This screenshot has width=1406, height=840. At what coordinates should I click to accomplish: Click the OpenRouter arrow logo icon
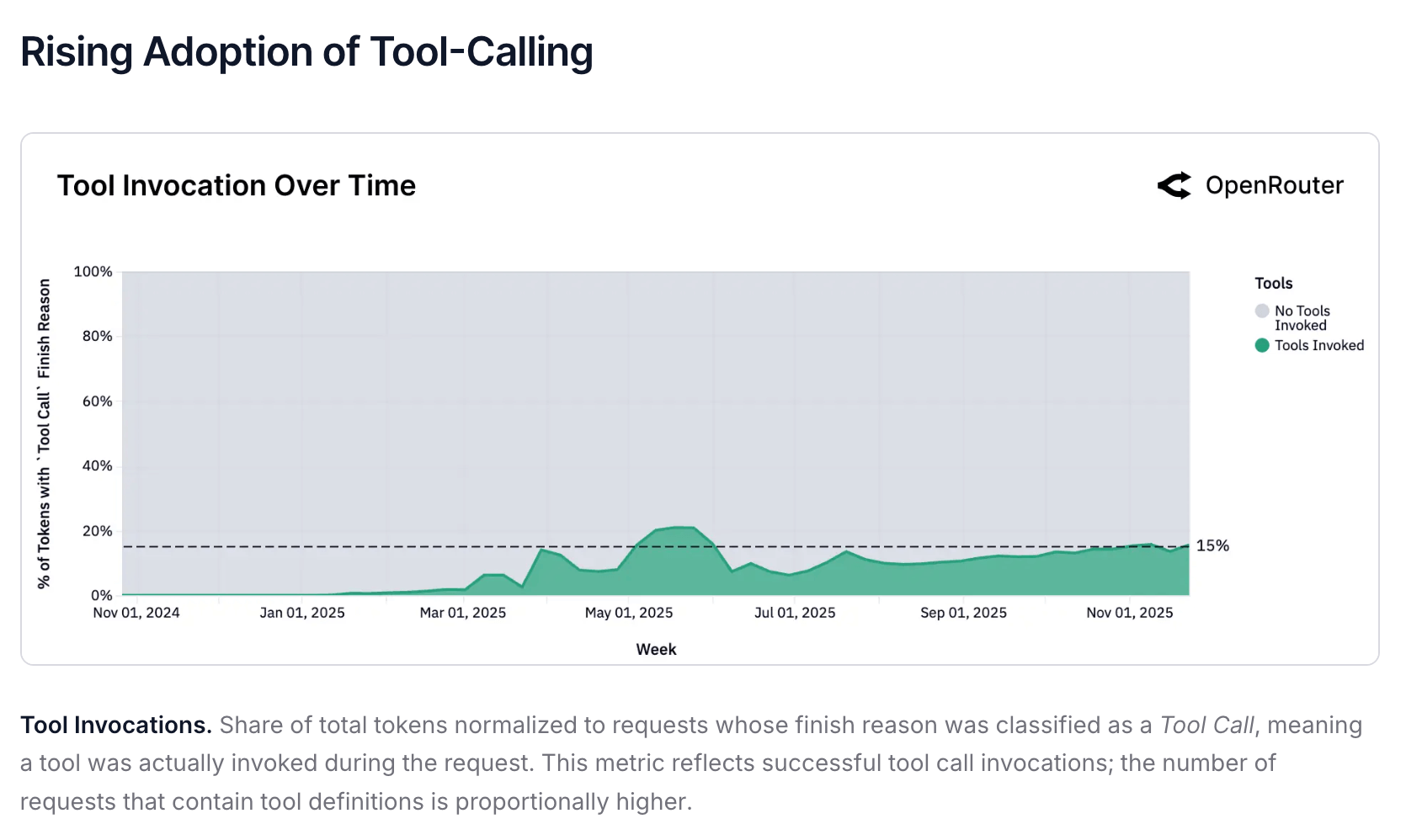pos(1174,186)
